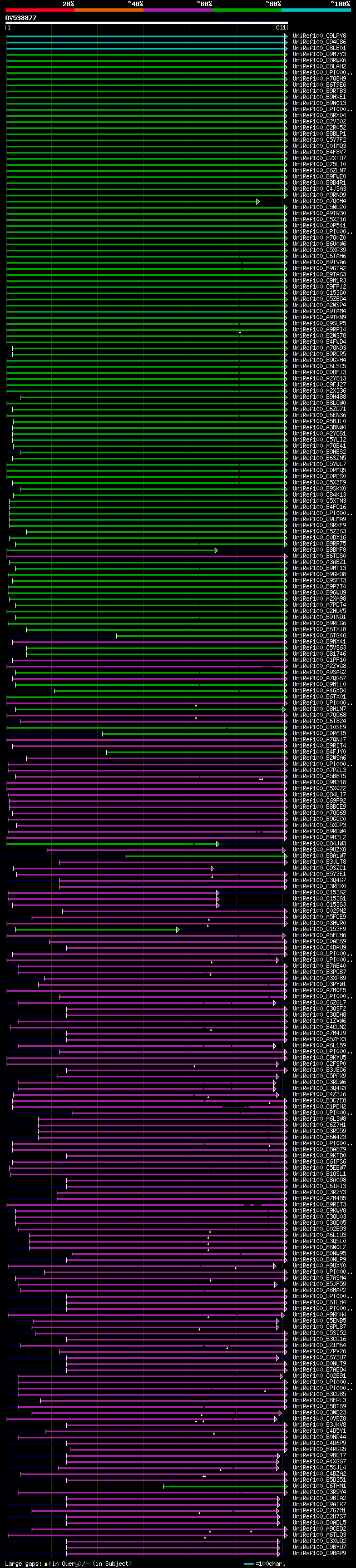Click label UniRef100_Q84K13
This screenshot has width=356, height=1568.
point(319,495)
